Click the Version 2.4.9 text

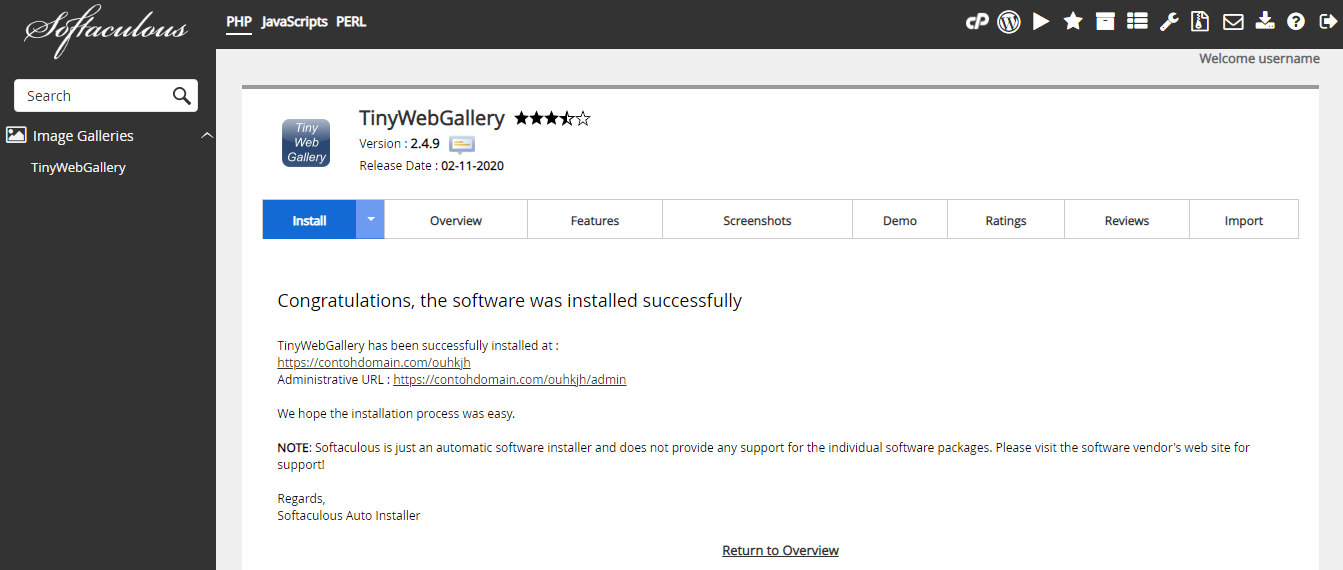399,144
